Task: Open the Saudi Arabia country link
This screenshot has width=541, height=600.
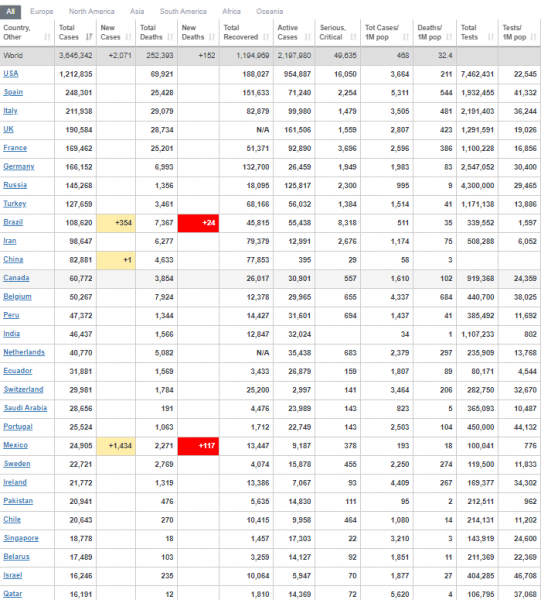Action: pyautogui.click(x=25, y=408)
